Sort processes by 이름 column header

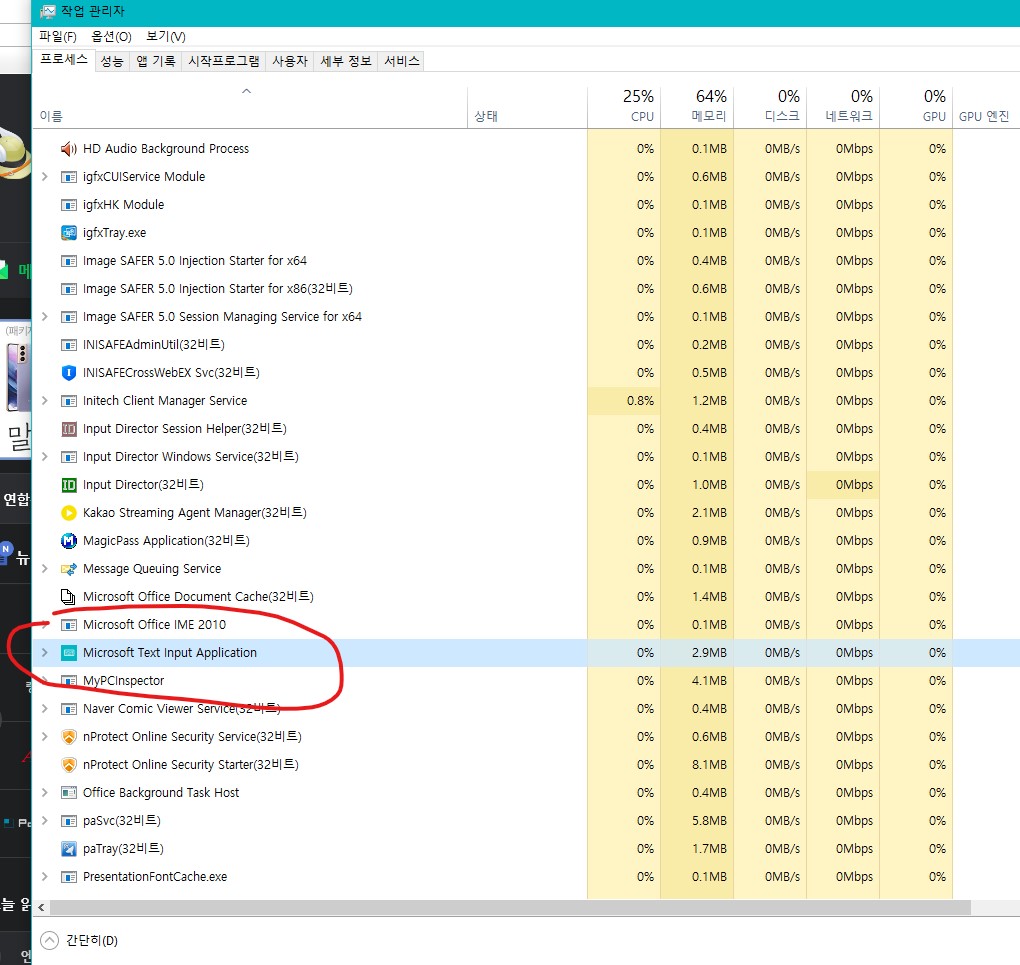pos(250,107)
